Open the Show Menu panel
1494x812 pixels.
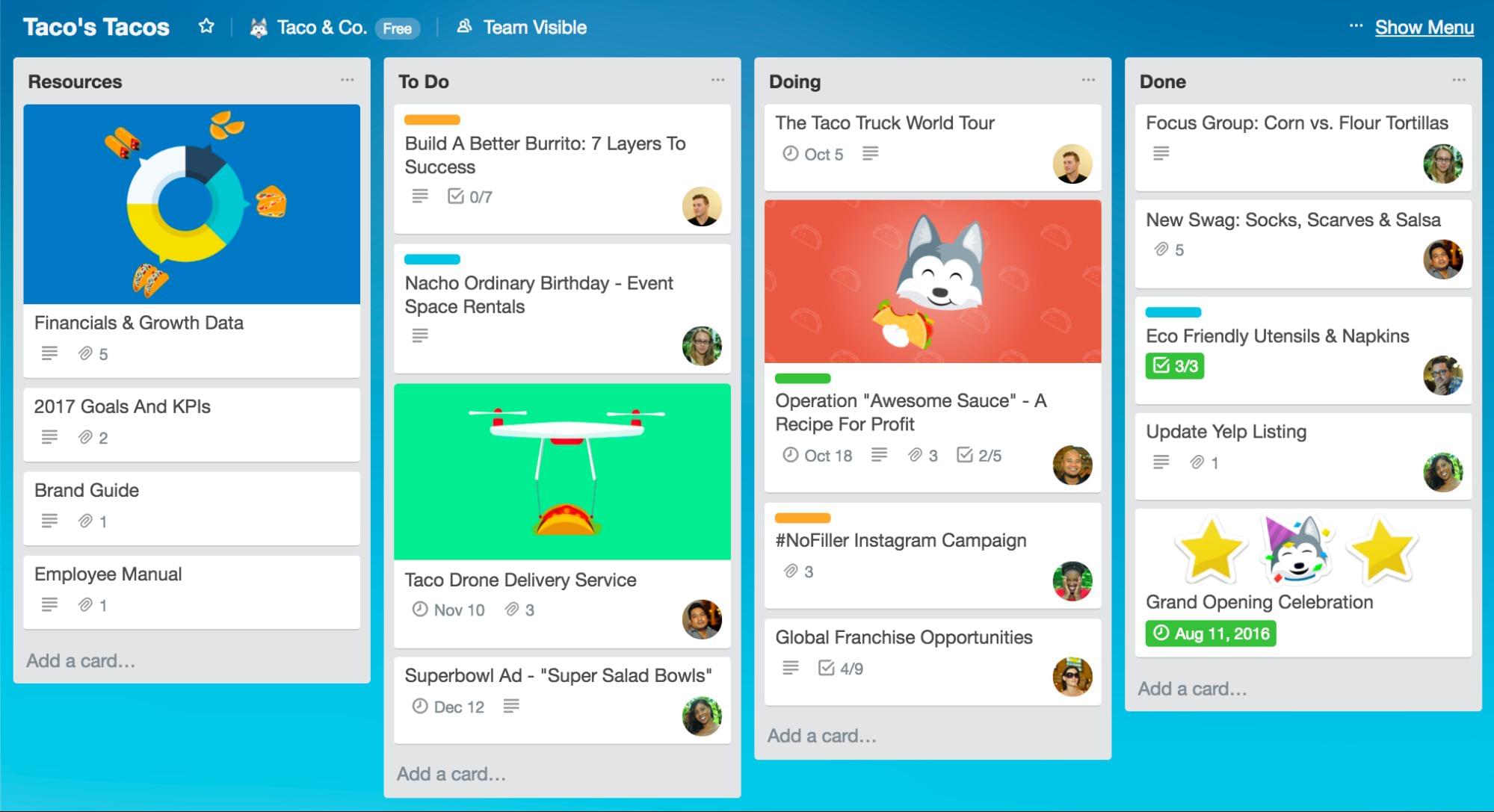(1423, 27)
